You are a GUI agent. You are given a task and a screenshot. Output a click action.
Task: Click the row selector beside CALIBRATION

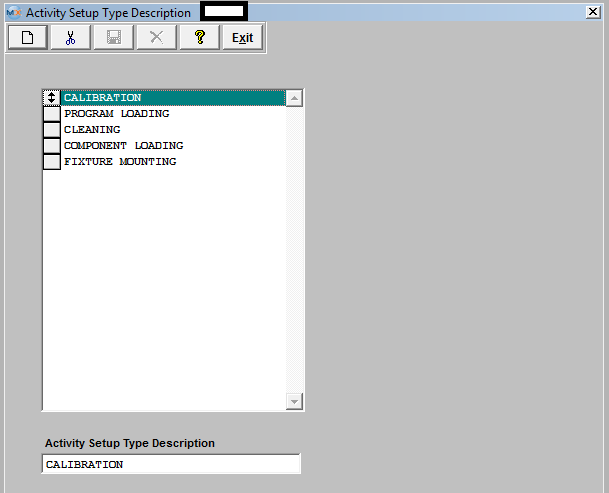[52, 98]
